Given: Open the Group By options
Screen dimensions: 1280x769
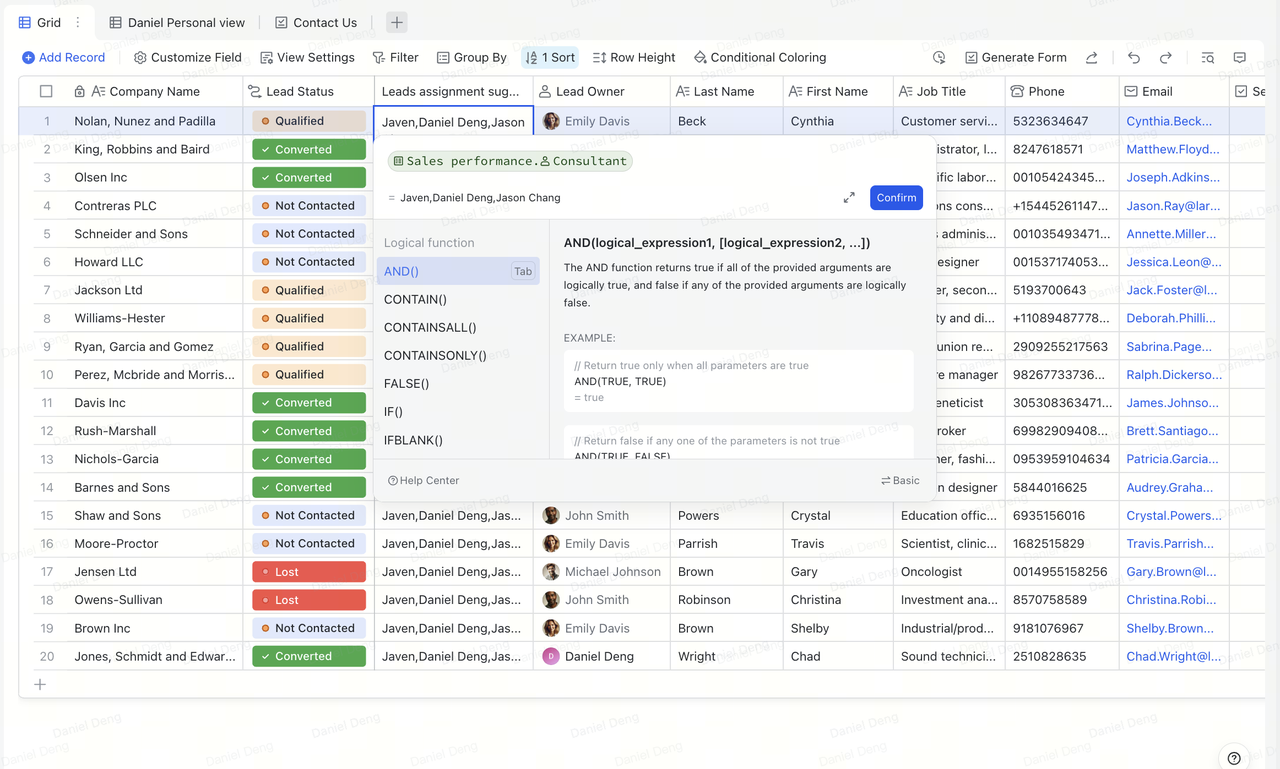Looking at the screenshot, I should 471,58.
